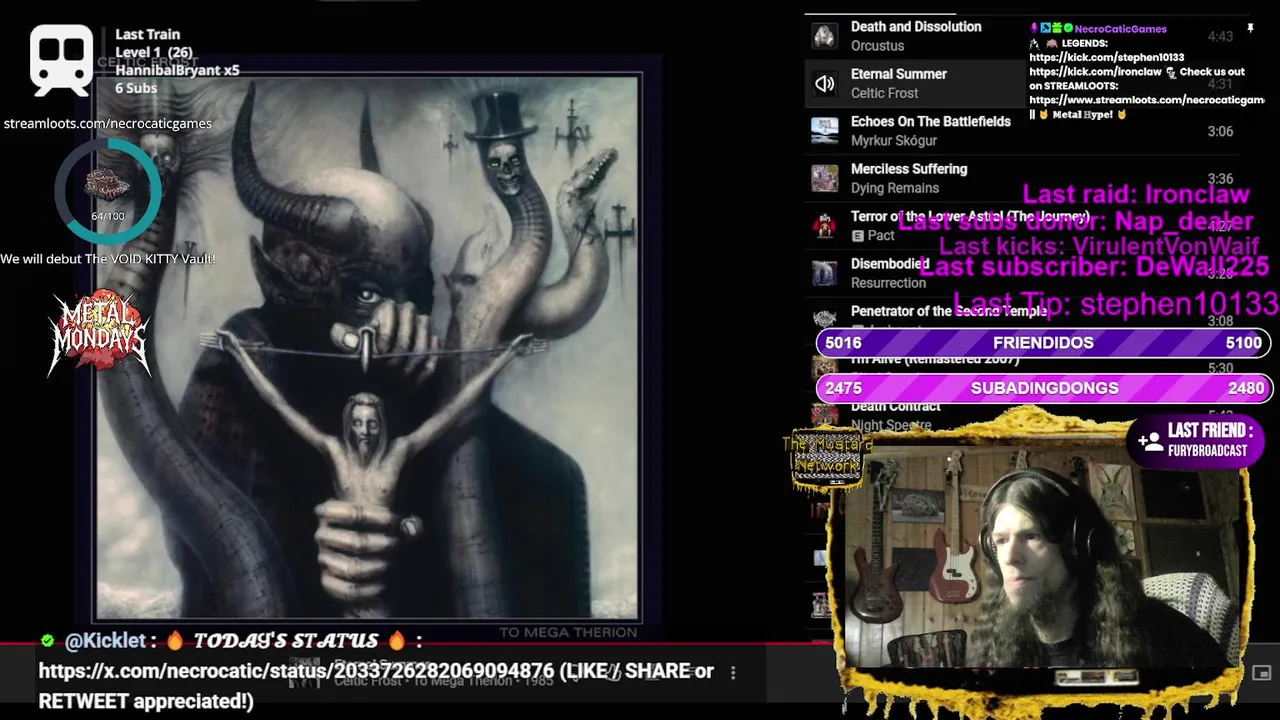Open Terror of the Lower Astral thumbnail
Viewport: 1280px width, 720px height.
pyautogui.click(x=824, y=226)
